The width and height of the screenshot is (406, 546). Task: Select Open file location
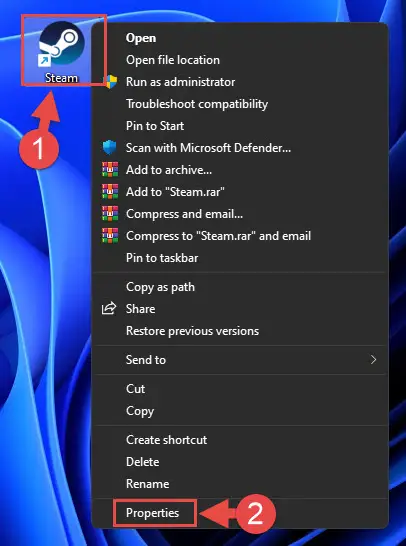[241, 60]
